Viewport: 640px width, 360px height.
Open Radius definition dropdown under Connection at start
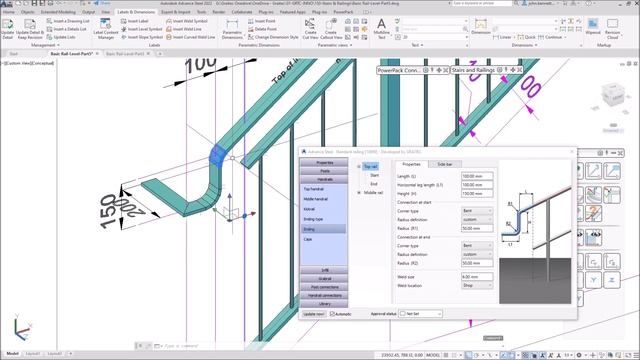tap(477, 220)
